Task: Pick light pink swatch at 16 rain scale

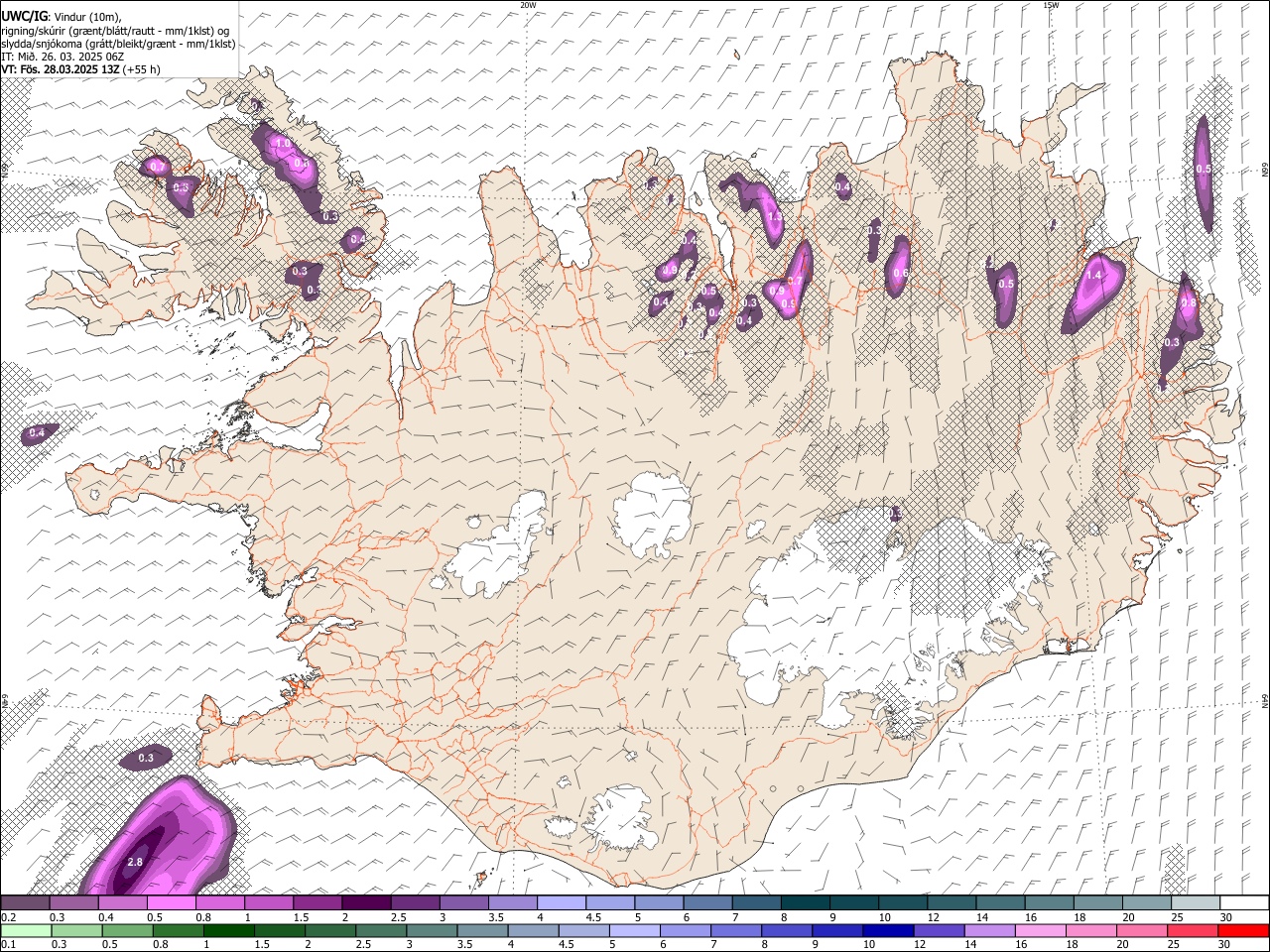Action: pos(1041,931)
